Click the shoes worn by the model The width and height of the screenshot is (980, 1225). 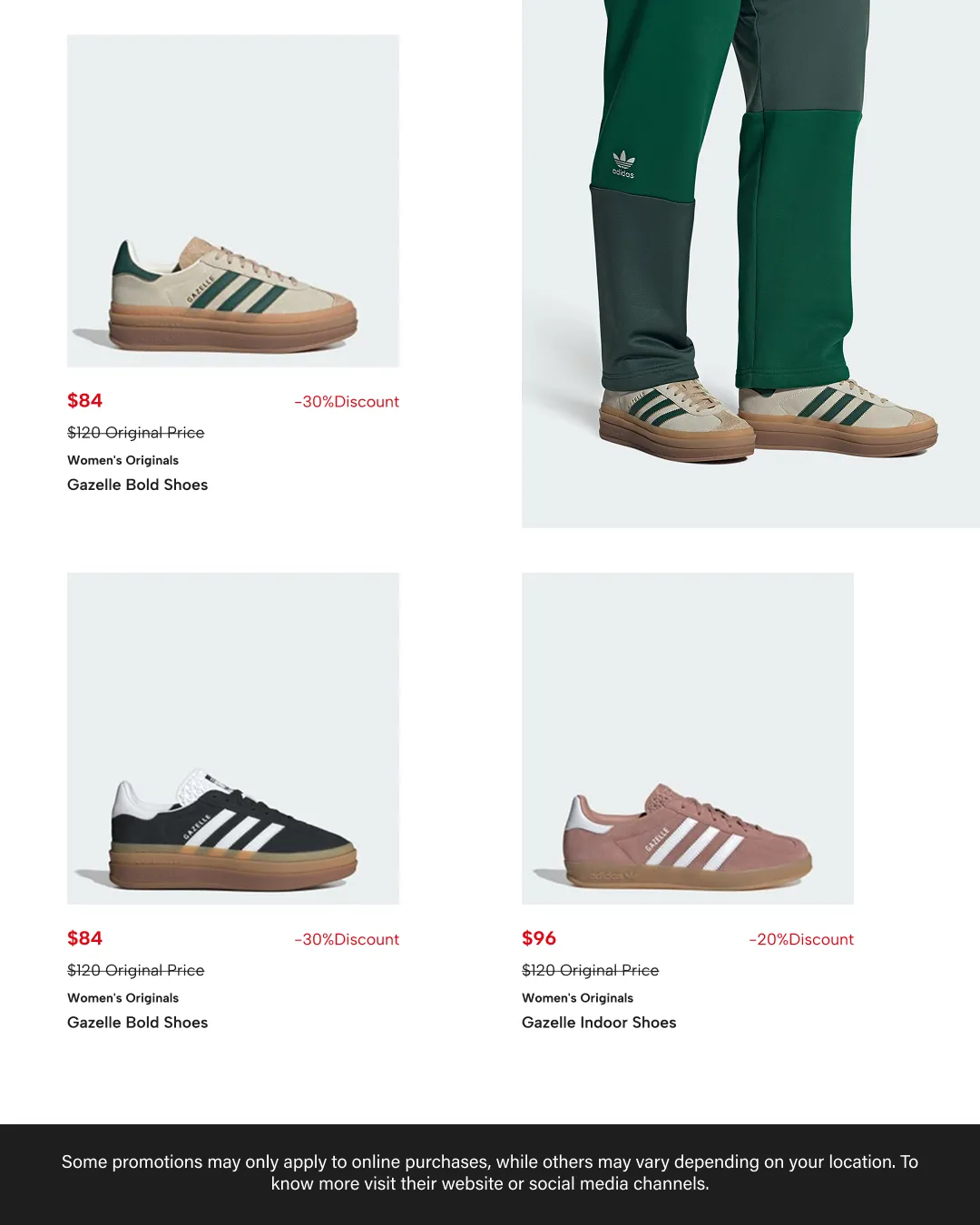click(769, 419)
